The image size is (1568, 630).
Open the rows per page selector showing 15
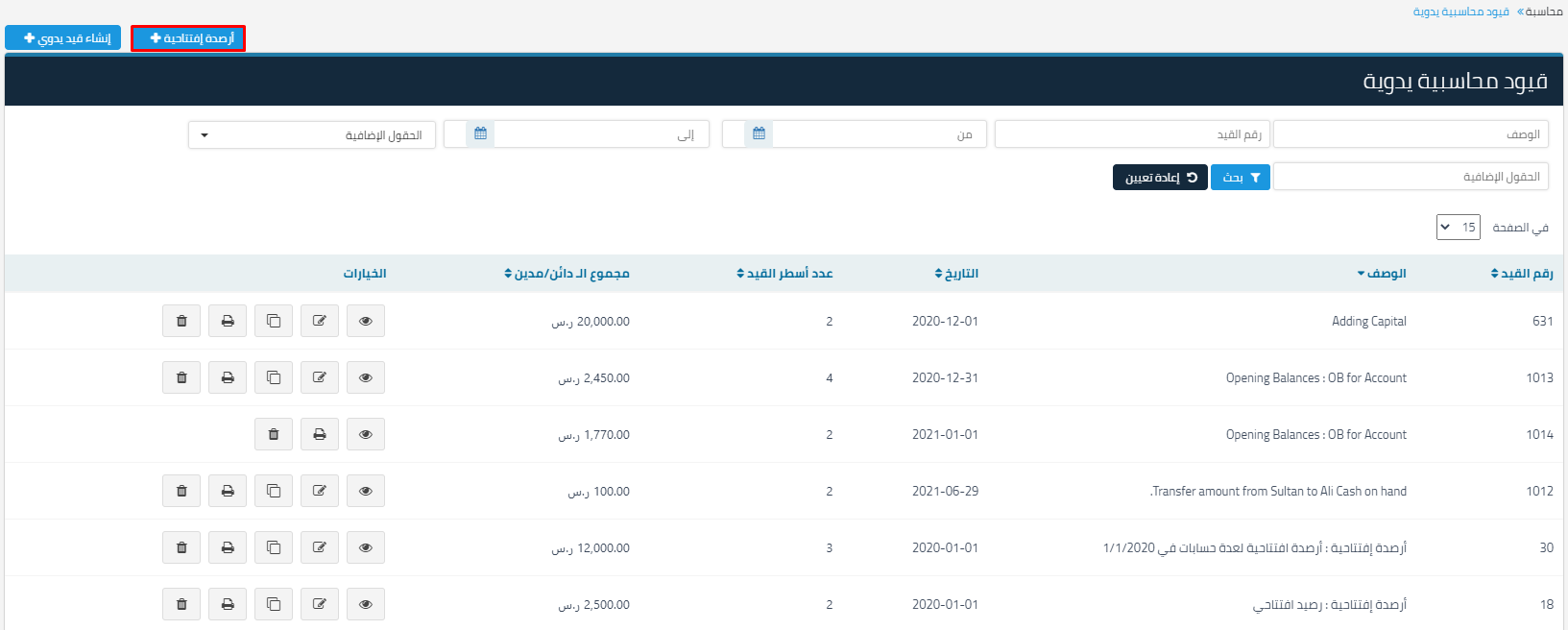click(1458, 228)
